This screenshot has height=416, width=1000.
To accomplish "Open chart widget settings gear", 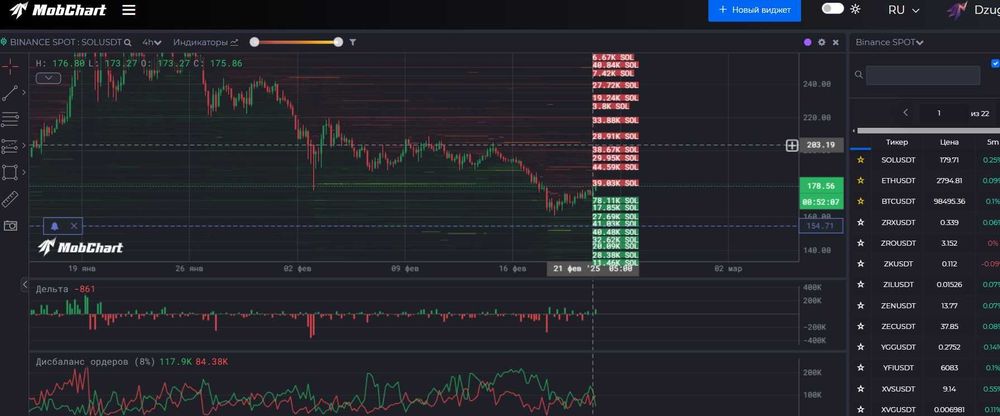I will coord(821,42).
